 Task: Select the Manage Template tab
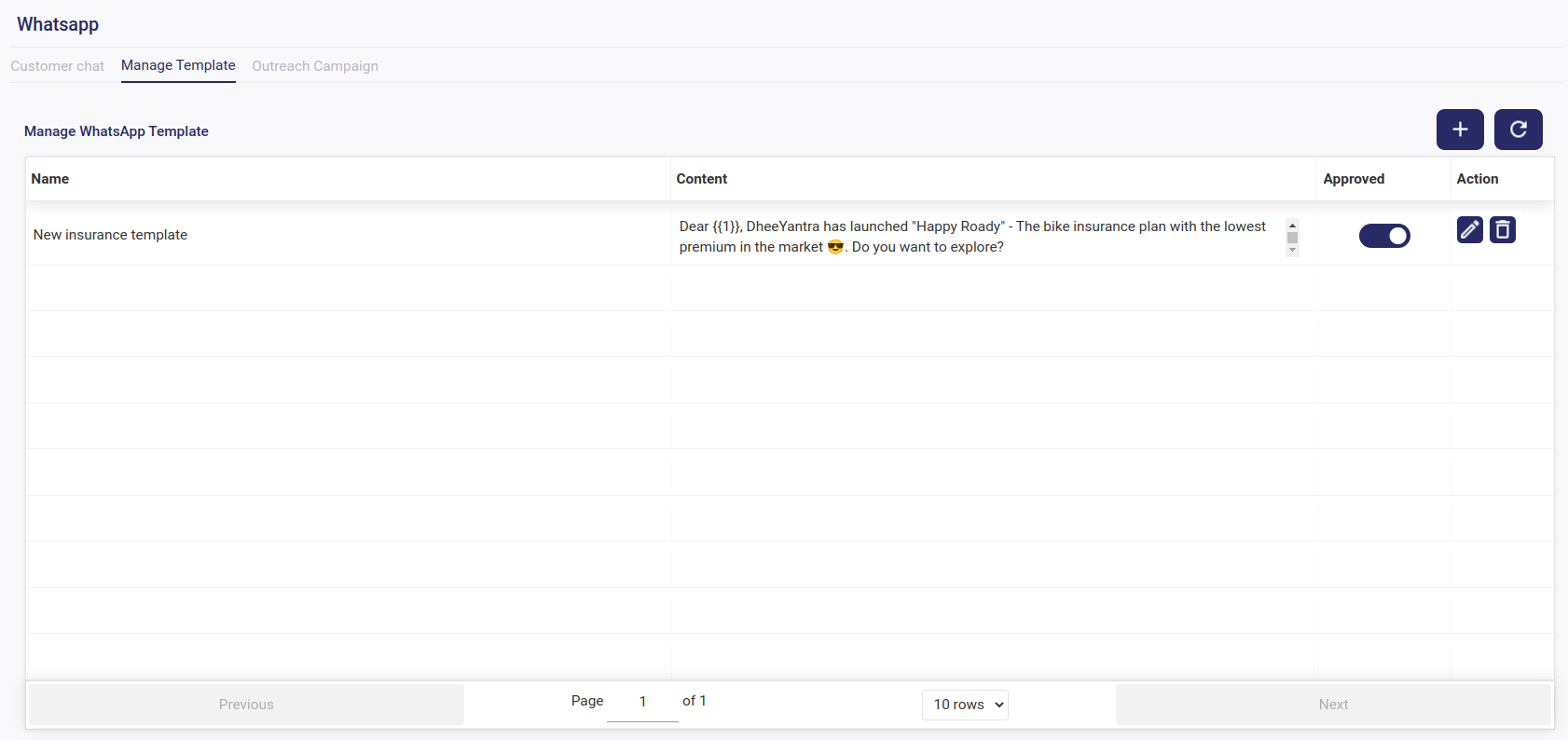tap(178, 65)
